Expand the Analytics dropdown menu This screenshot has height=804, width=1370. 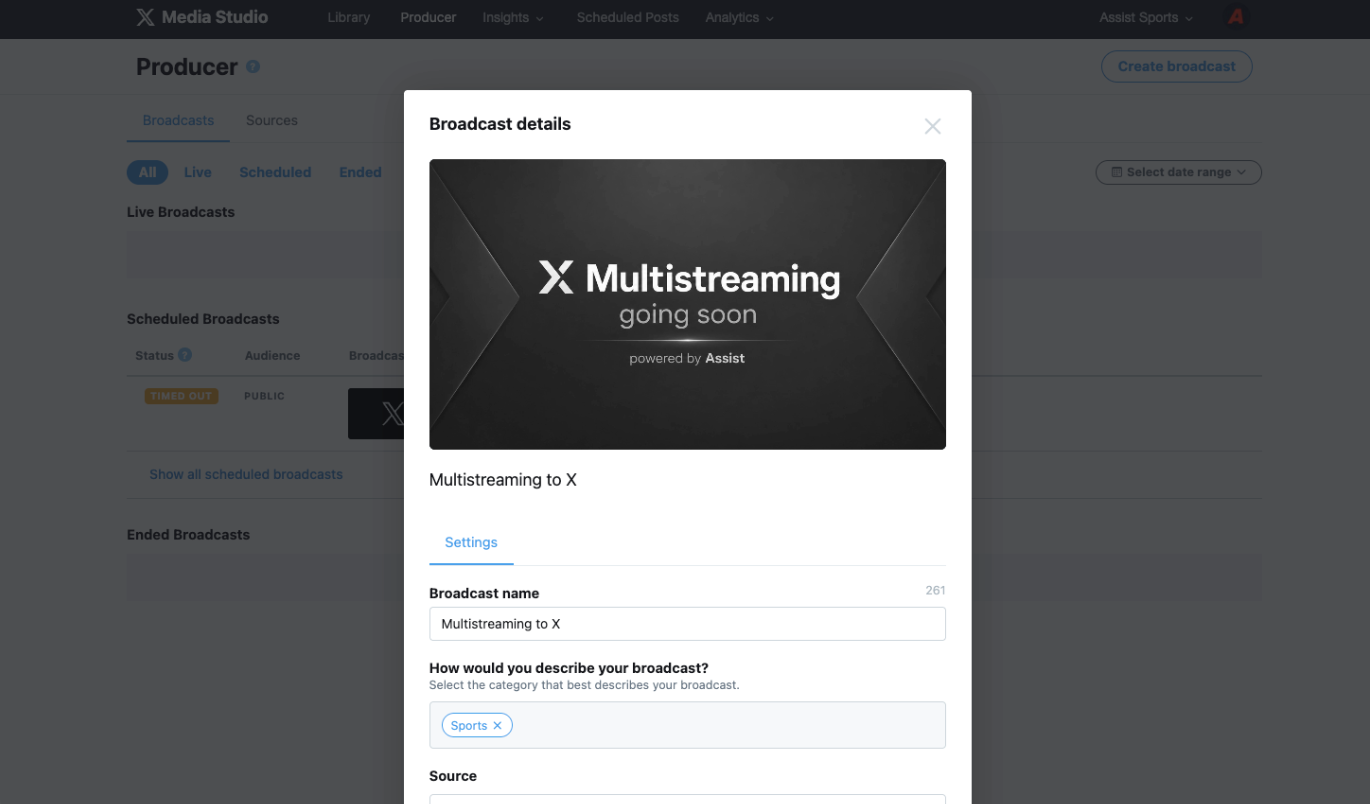pyautogui.click(x=739, y=17)
